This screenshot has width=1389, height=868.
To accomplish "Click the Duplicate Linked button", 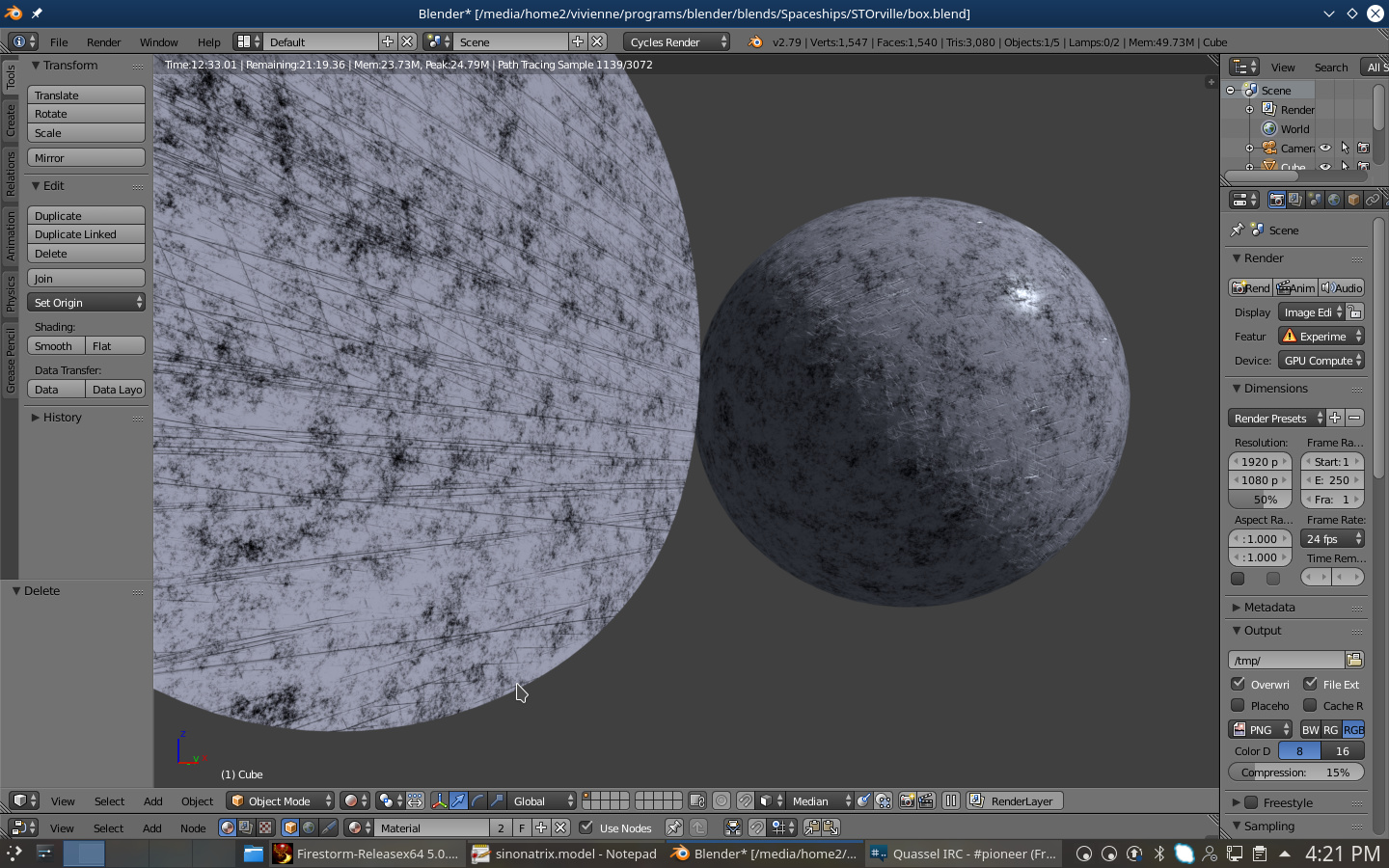I will (x=86, y=233).
